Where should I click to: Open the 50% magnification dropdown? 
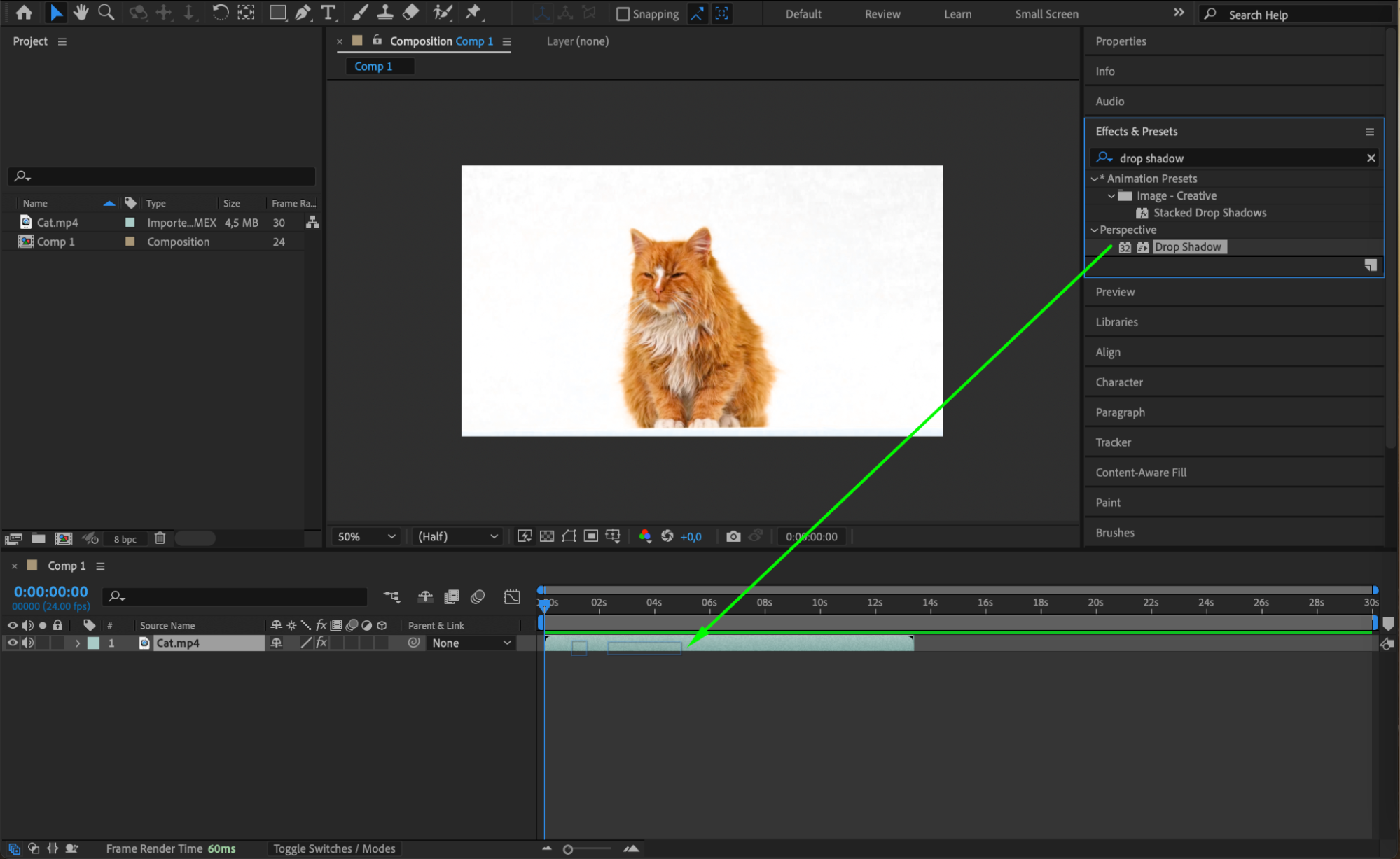pos(366,536)
